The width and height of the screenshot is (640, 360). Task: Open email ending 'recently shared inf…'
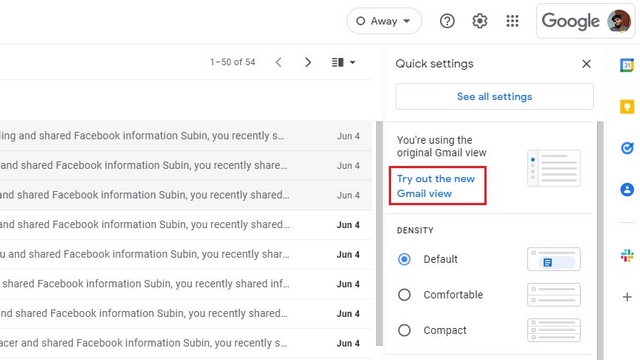click(186, 284)
